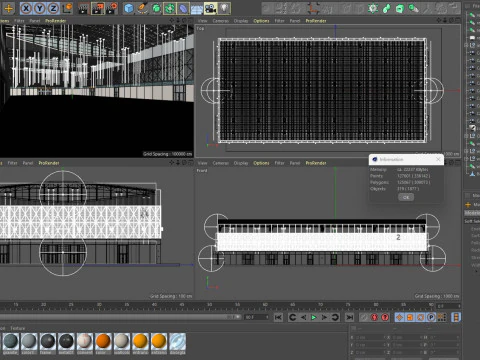Select the cream marble material sphere
Image resolution: width=480 pixels, height=360 pixels.
point(85,341)
